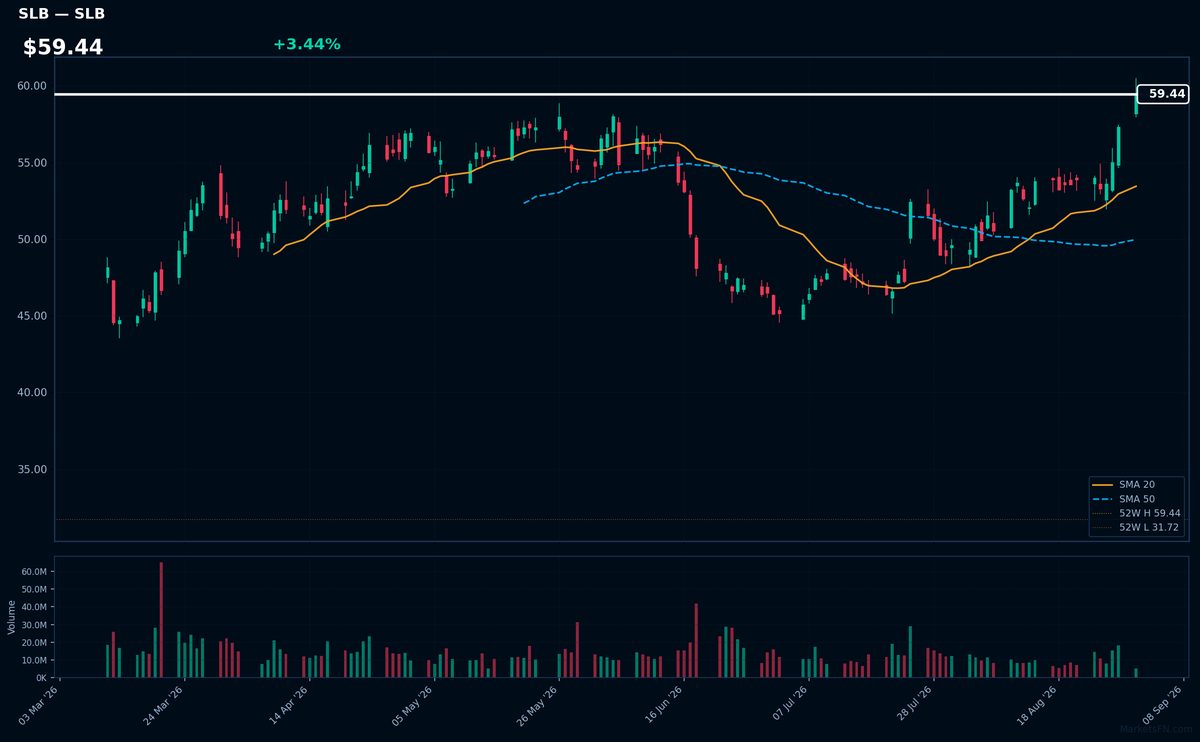Screen dimensions: 1200x742
Task: Click the 55.00 price axis label
Action: click(32, 163)
